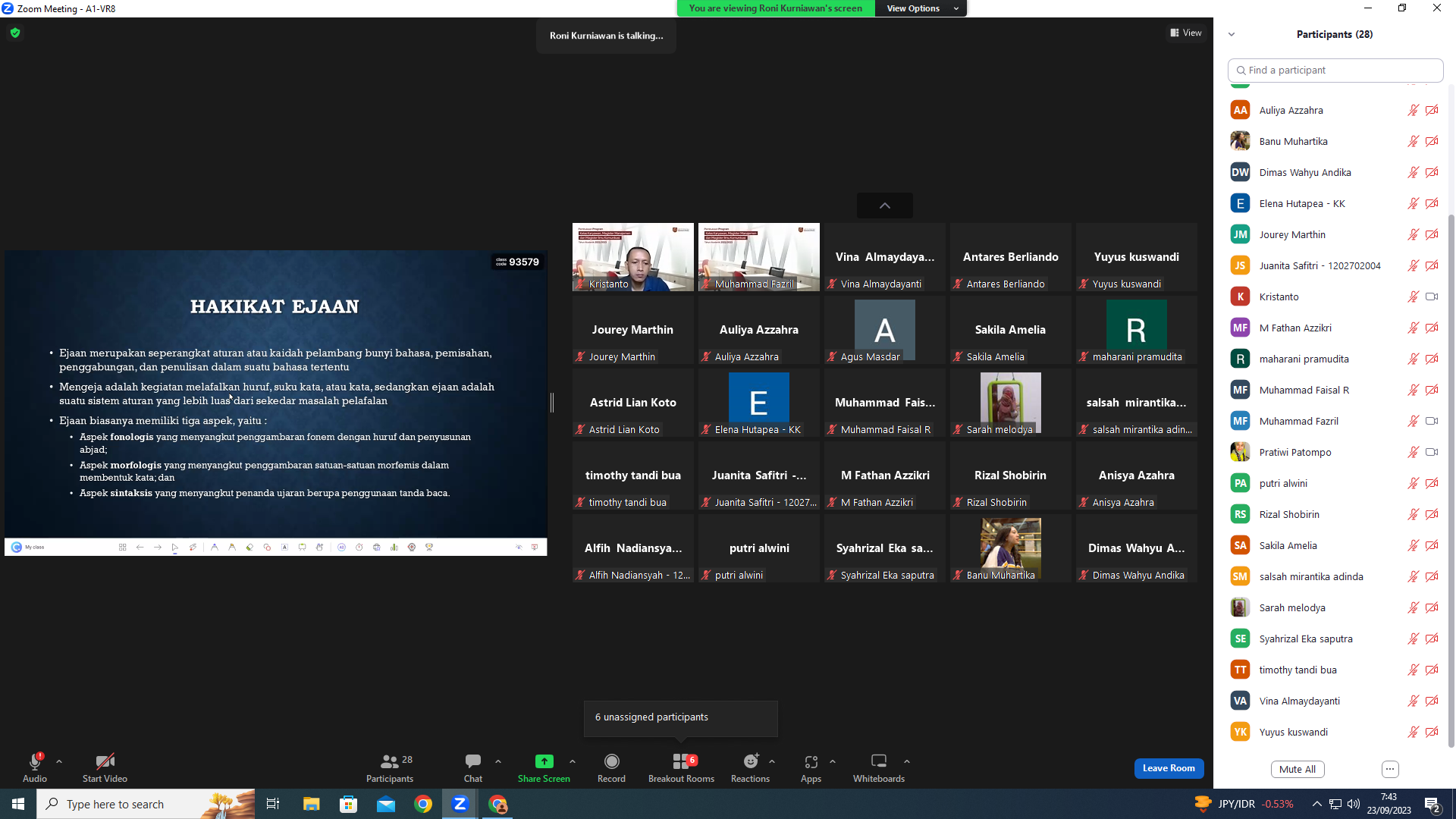Open the View Options dropdown
This screenshot has width=1456, height=819.
(x=921, y=8)
